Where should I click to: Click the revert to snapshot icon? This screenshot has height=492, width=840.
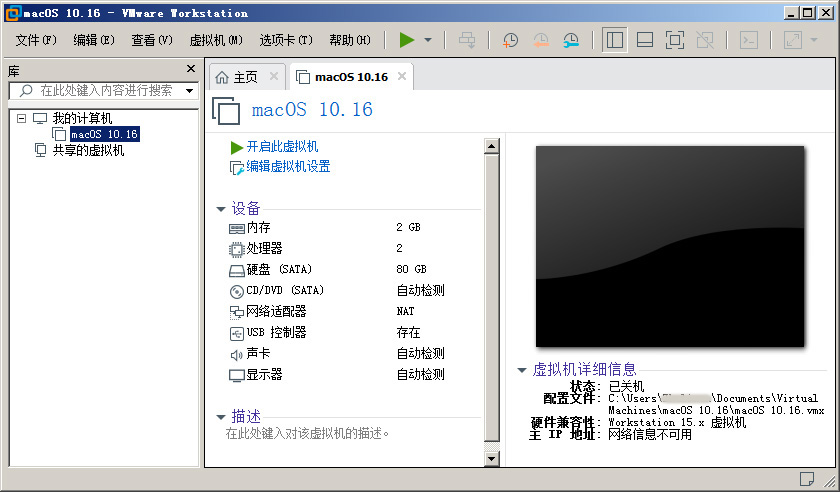[541, 40]
